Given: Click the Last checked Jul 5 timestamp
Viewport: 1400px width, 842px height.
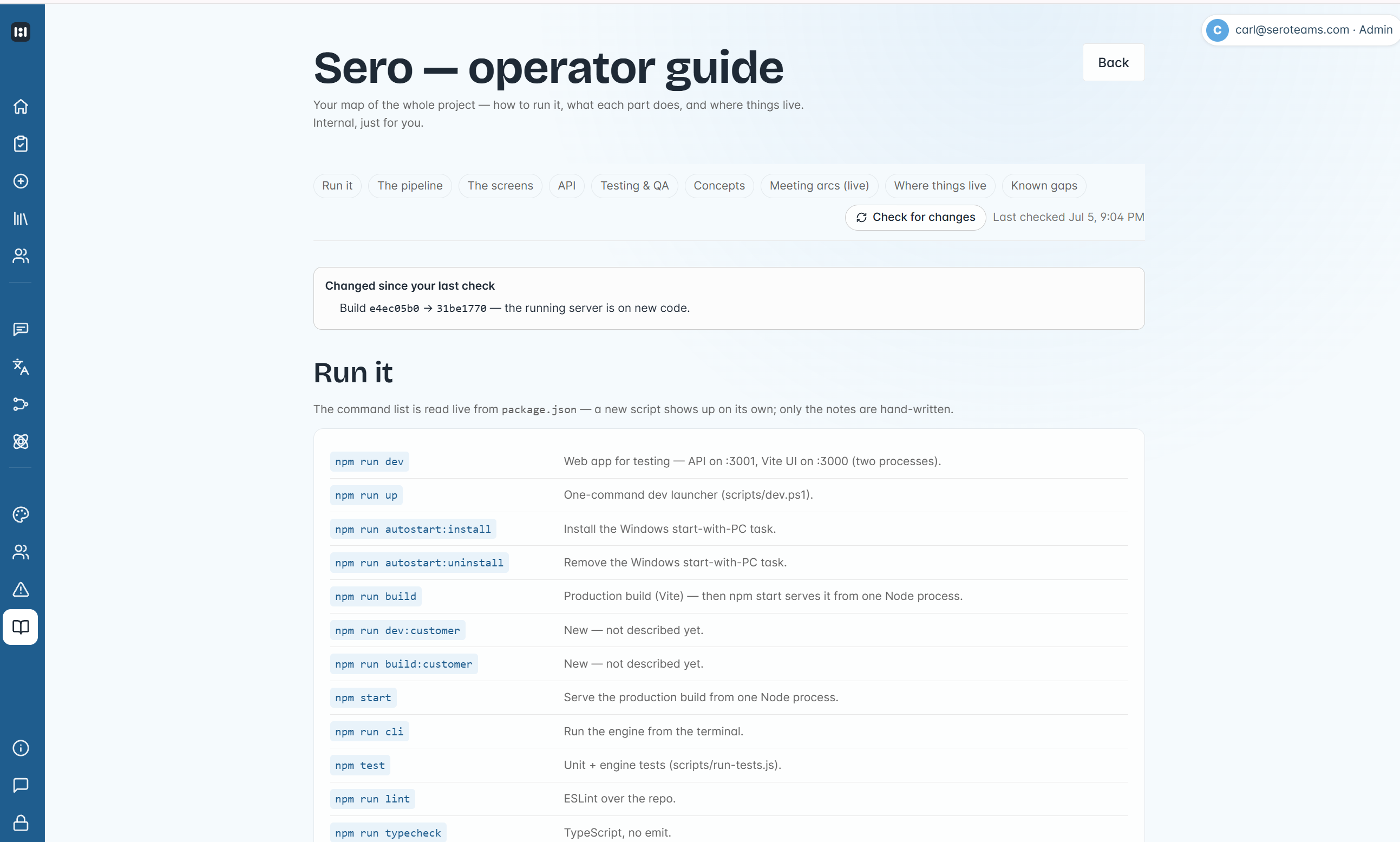Looking at the screenshot, I should click(x=1068, y=217).
